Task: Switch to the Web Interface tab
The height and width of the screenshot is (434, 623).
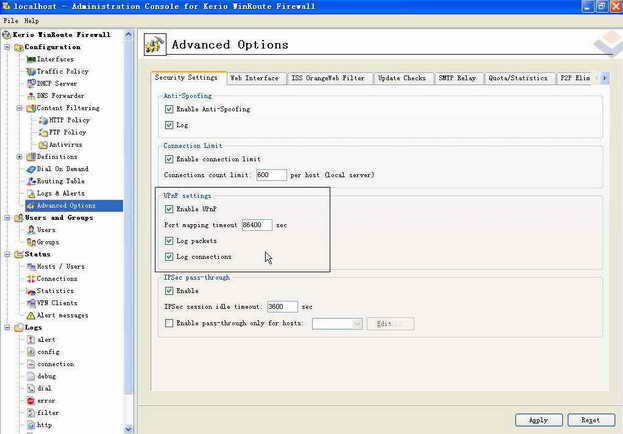Action: 254,78
